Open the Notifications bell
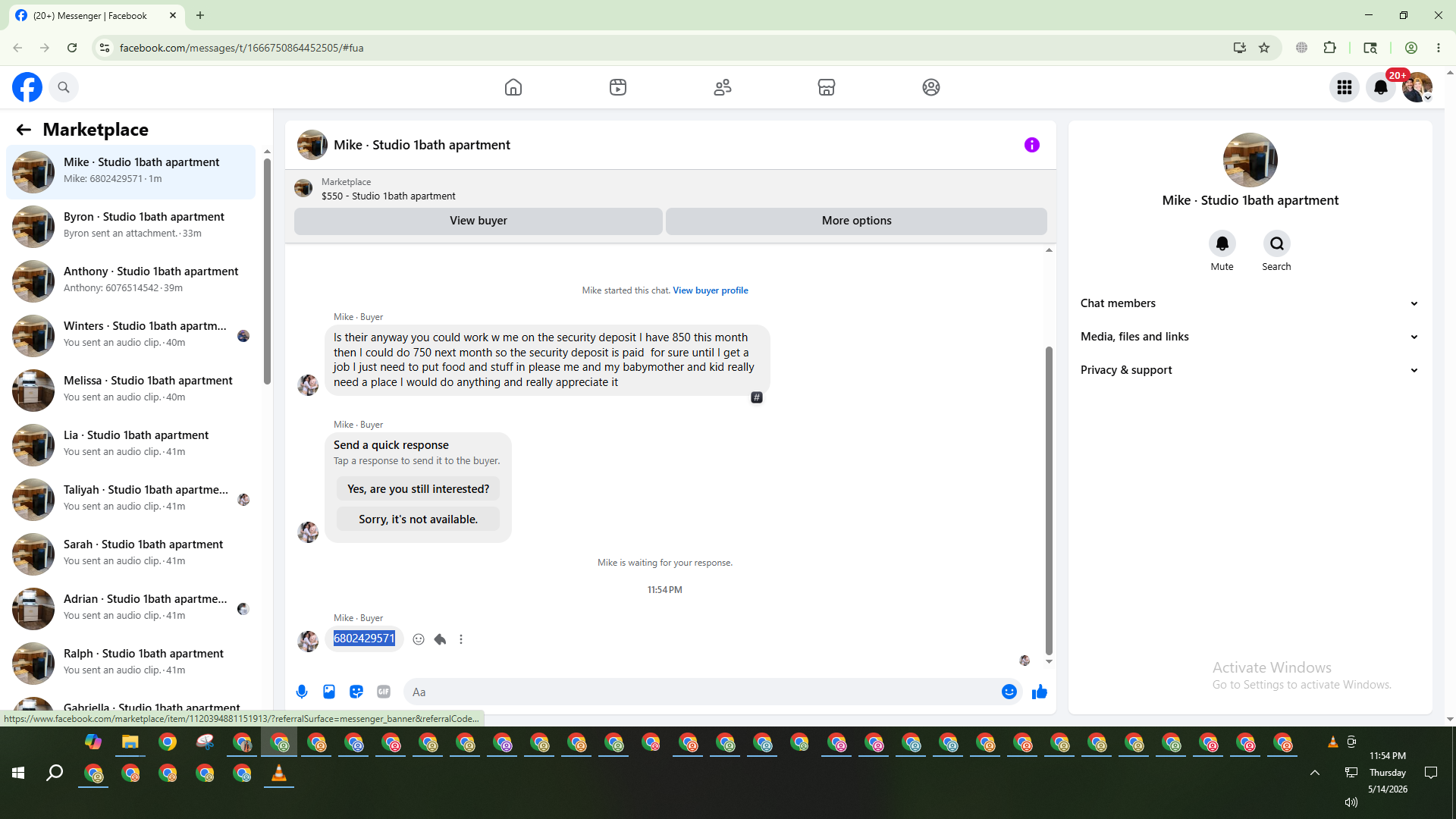 pos(1381,87)
